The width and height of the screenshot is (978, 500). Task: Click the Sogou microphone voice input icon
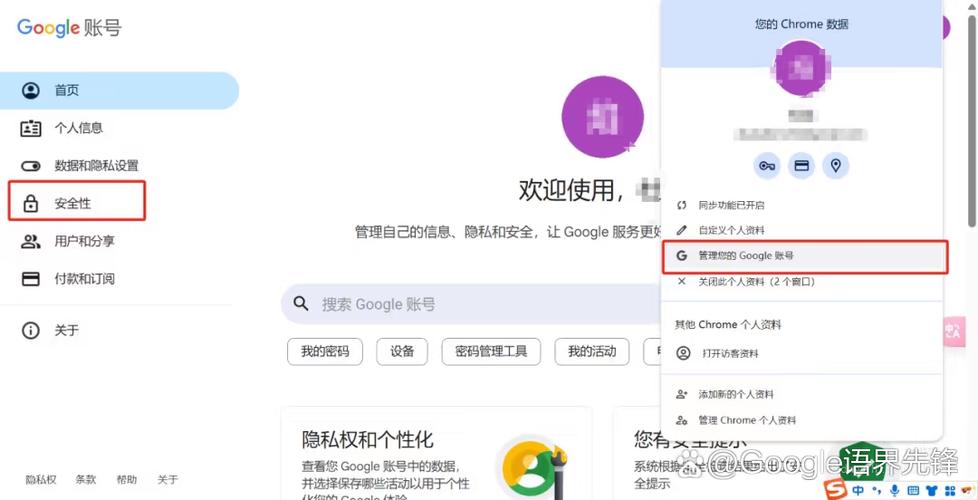[894, 490]
